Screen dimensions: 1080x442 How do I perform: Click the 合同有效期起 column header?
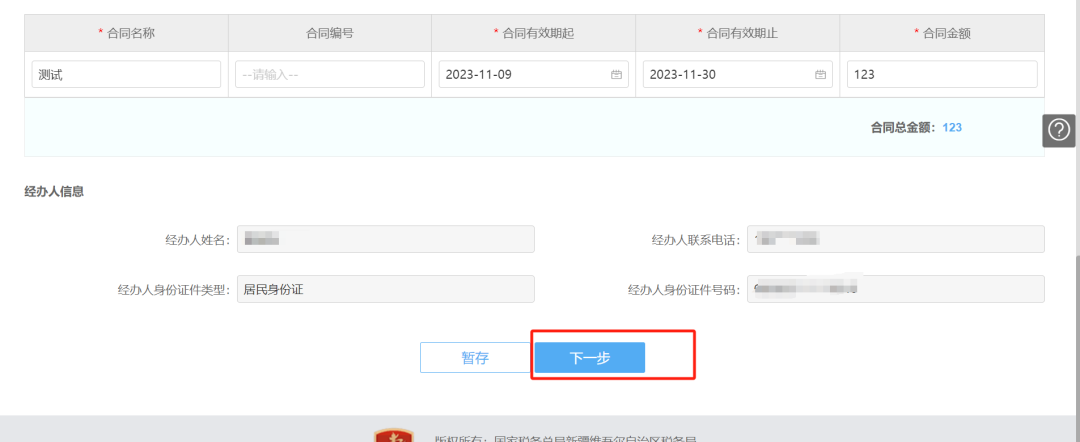tap(534, 33)
